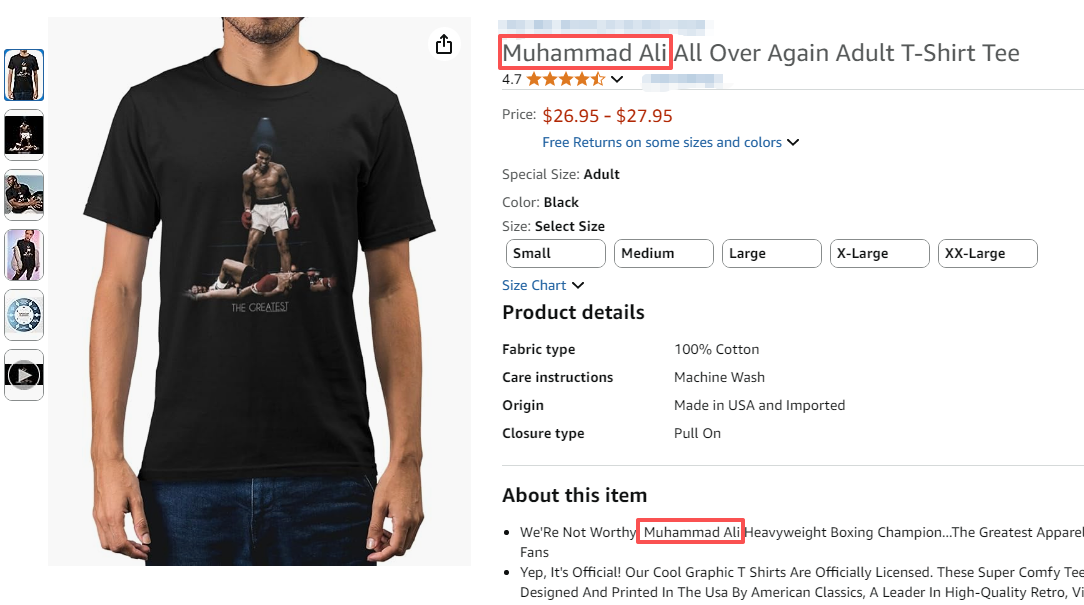Play the product video thumbnail
Image resolution: width=1084 pixels, height=605 pixels.
coord(24,375)
